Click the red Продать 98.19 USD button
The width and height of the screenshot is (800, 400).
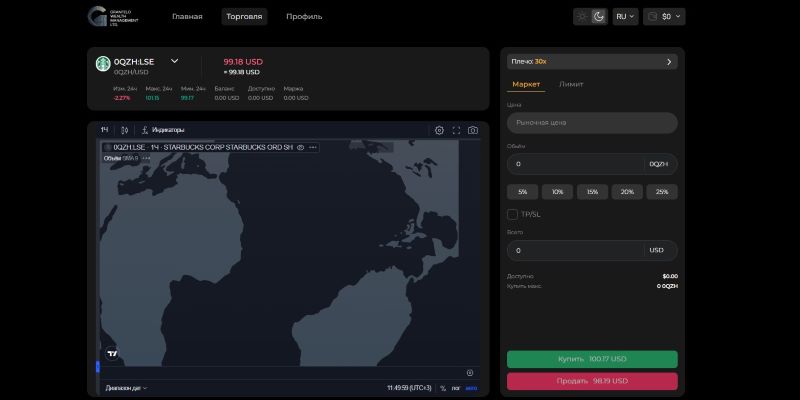592,381
